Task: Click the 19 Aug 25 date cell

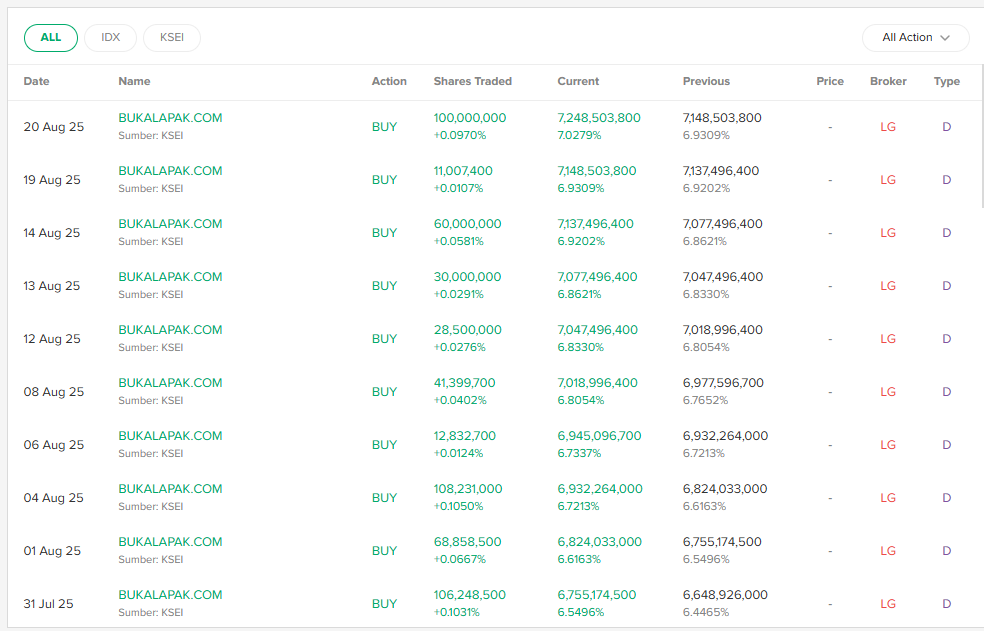Action: tap(52, 180)
